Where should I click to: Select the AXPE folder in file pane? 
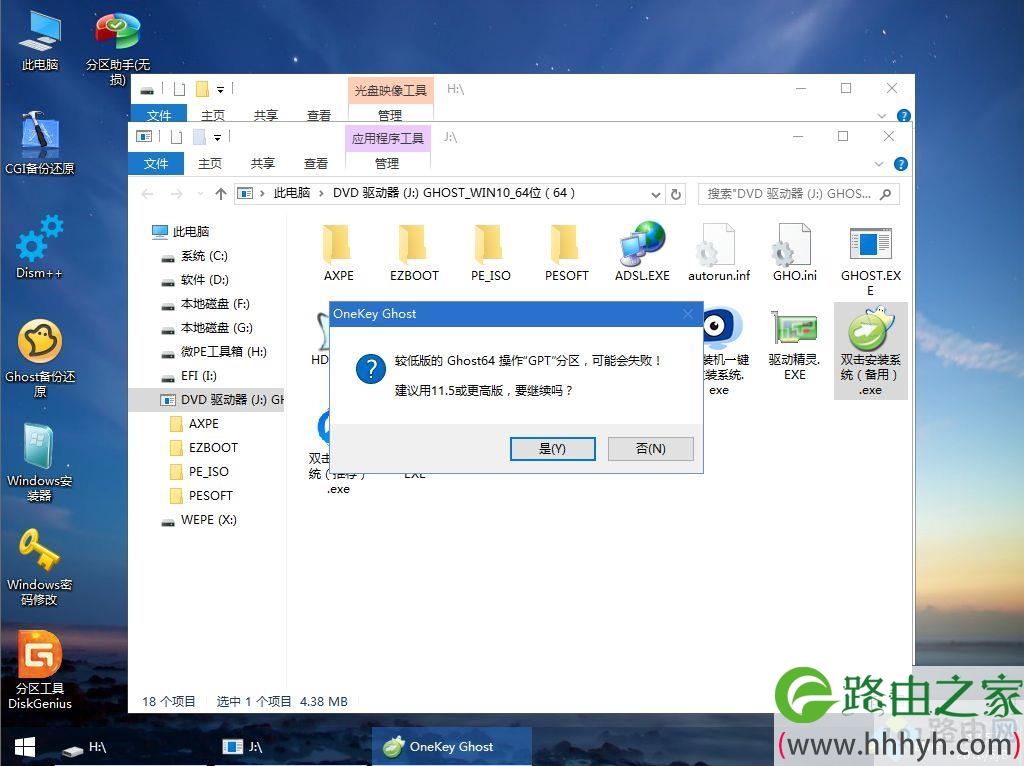(x=338, y=252)
